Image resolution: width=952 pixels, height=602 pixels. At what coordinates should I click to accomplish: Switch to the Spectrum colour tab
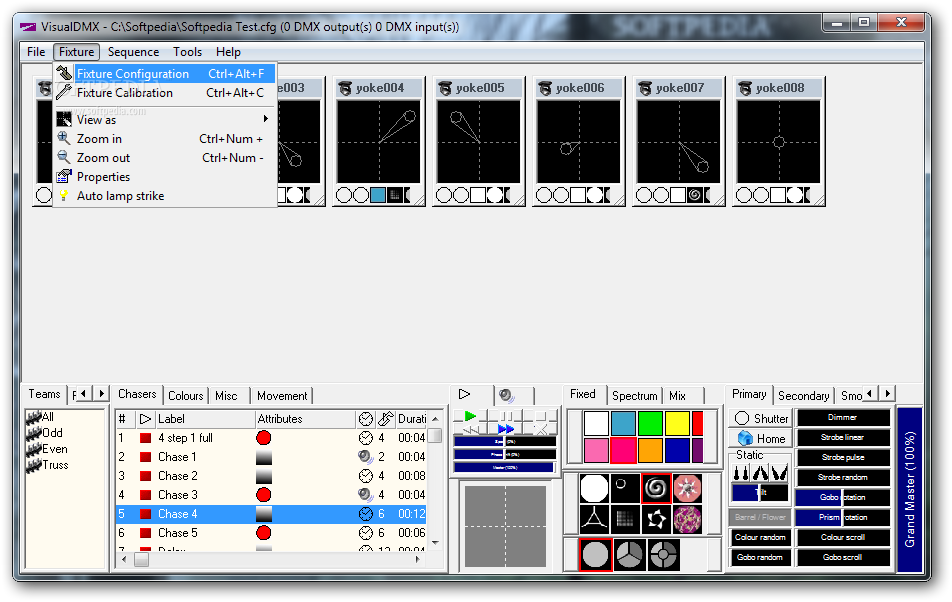(x=634, y=396)
